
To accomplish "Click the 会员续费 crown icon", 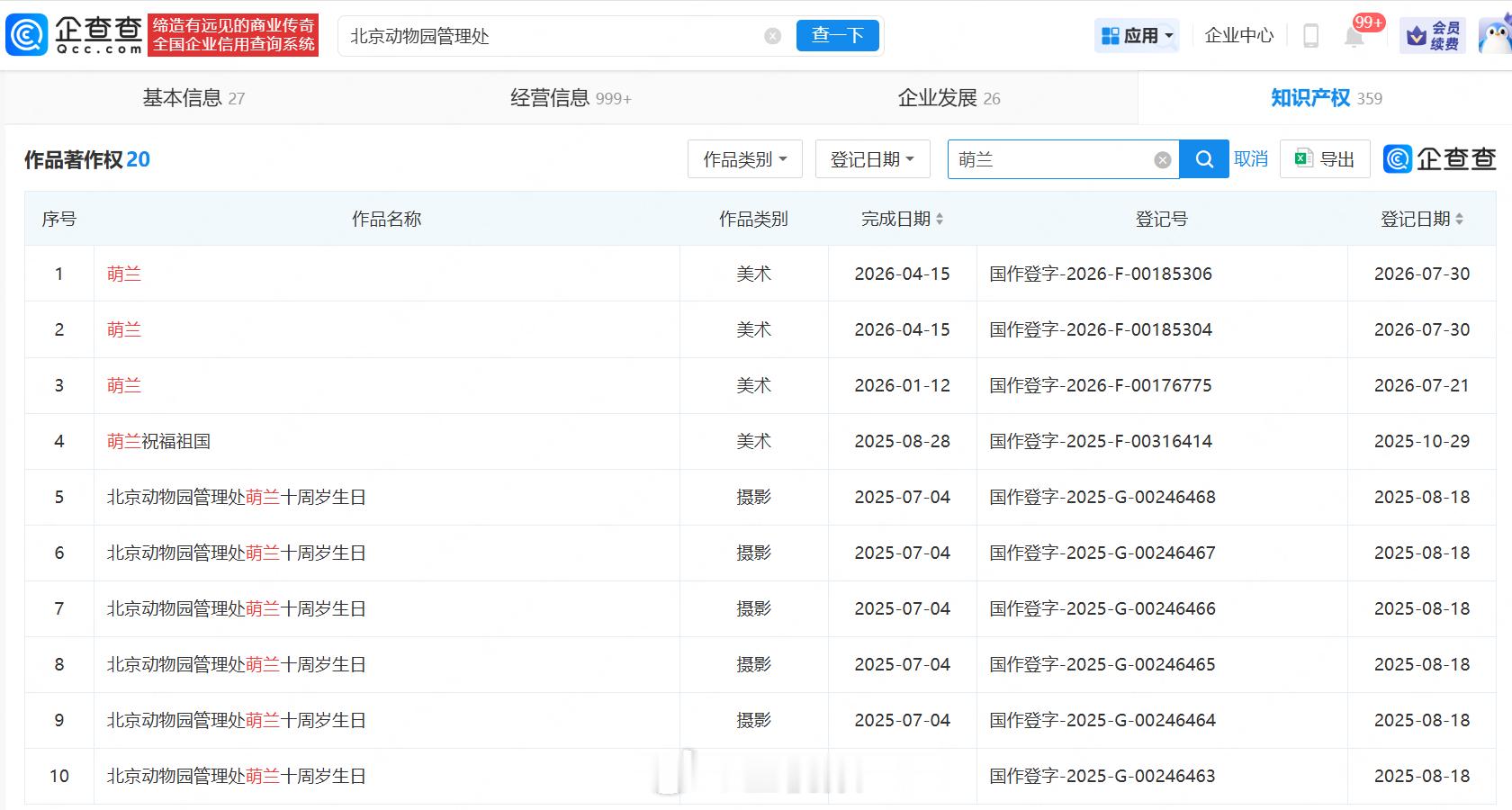I will 1432,36.
